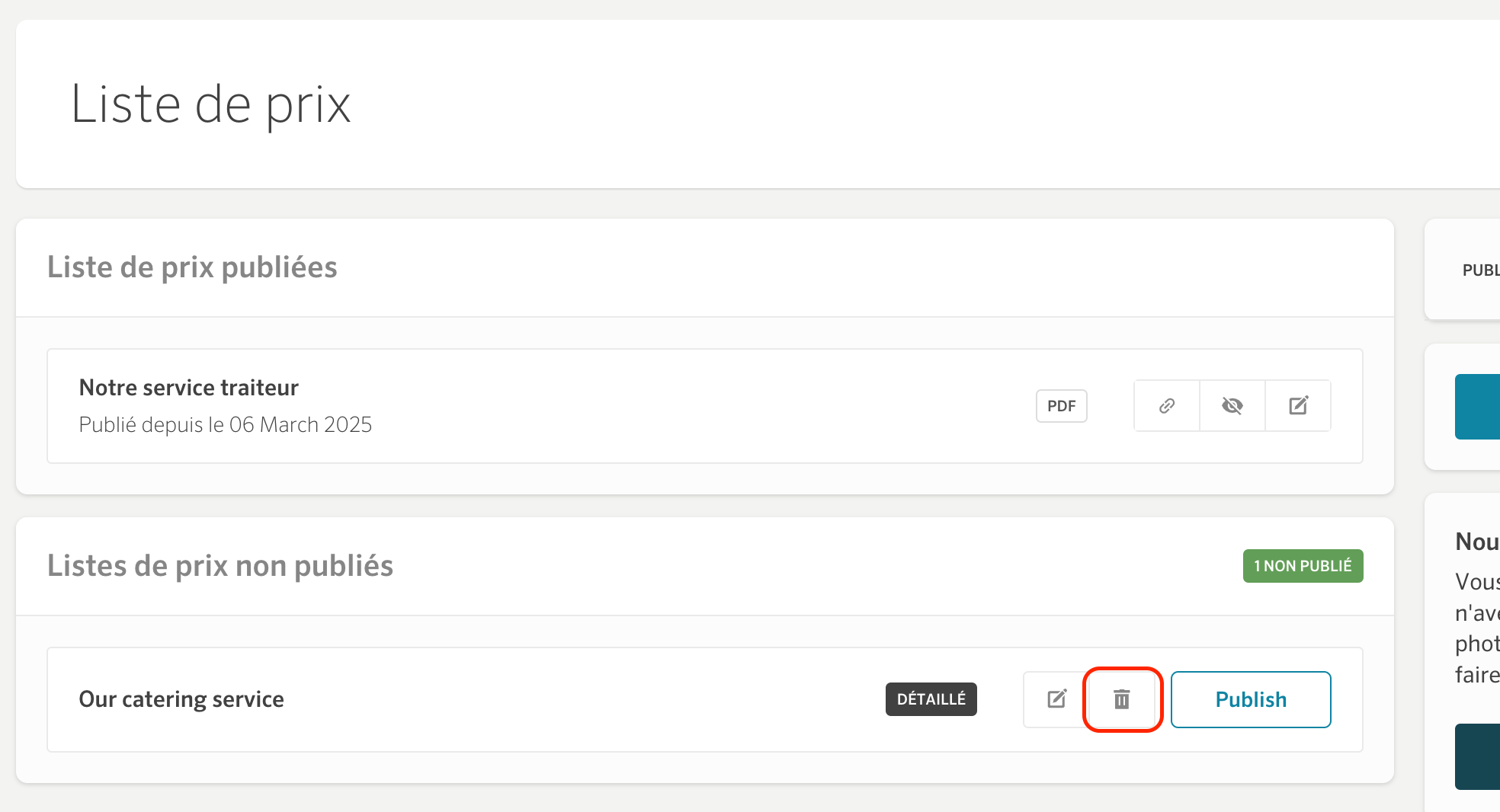Copy link for Notre service traiteur

point(1167,406)
